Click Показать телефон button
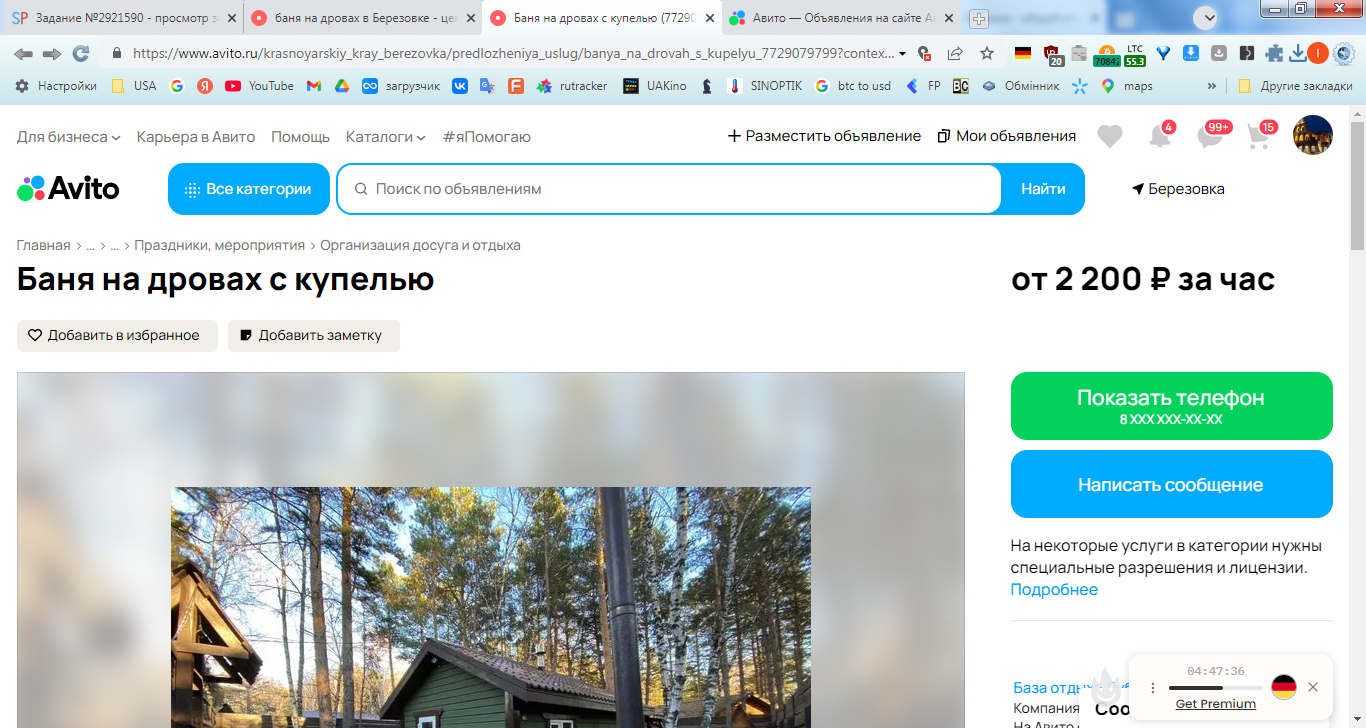Screen dimensions: 1366x728 point(1172,406)
